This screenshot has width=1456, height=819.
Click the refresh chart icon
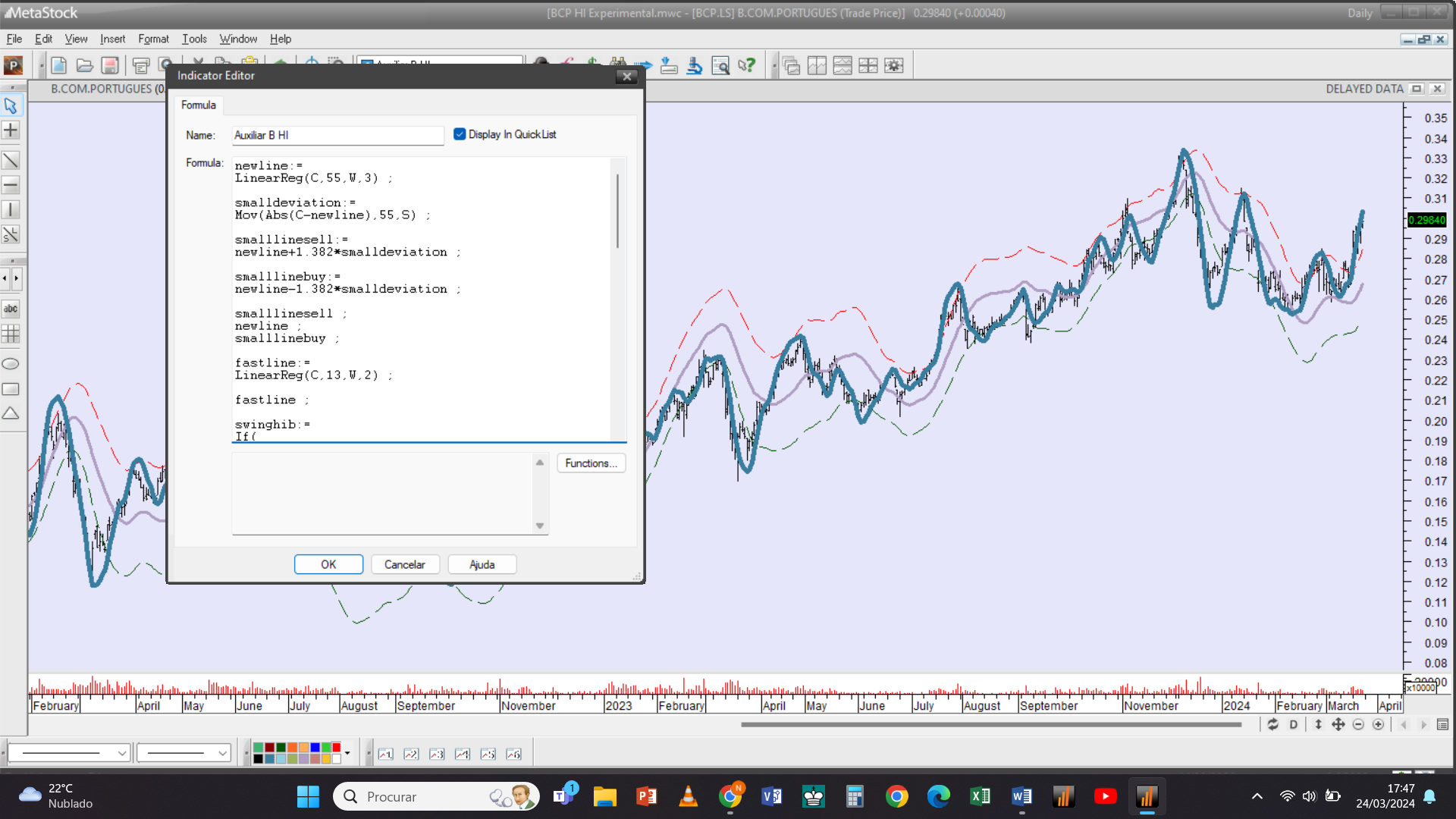(x=1272, y=724)
